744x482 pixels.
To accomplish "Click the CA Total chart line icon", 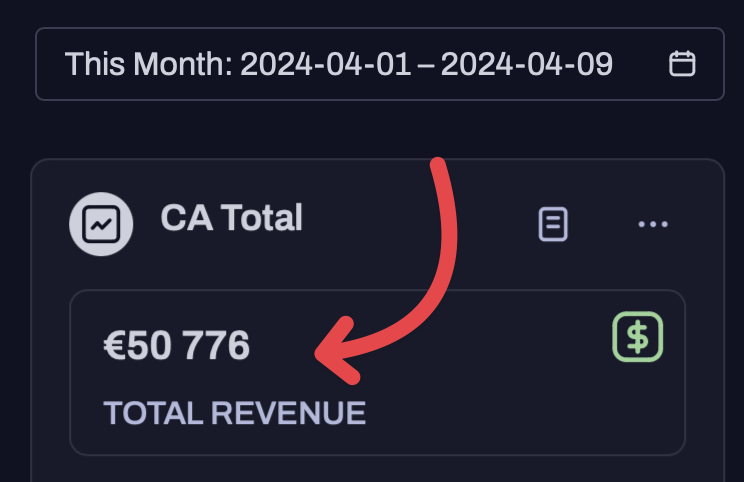I will pyautogui.click(x=101, y=224).
